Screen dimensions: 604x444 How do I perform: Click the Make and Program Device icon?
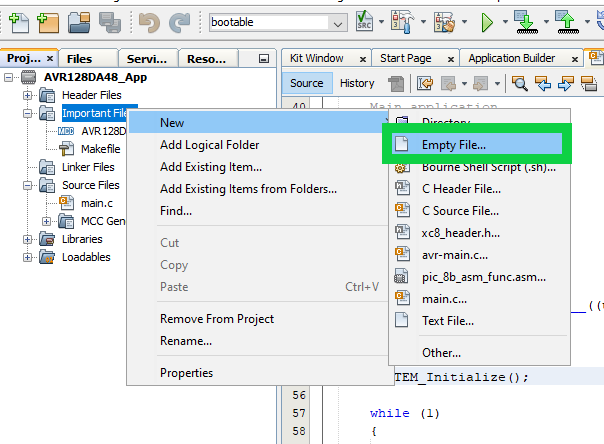point(524,21)
